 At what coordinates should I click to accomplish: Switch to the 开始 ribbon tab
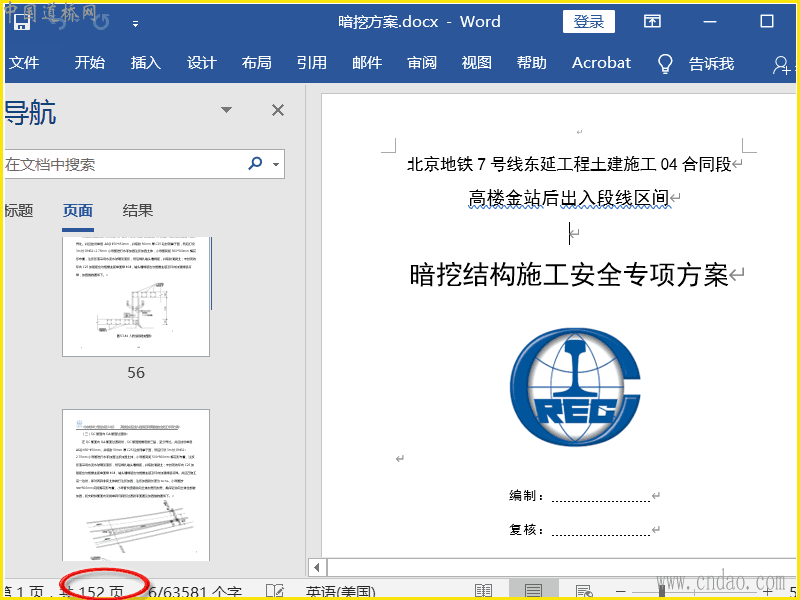90,63
